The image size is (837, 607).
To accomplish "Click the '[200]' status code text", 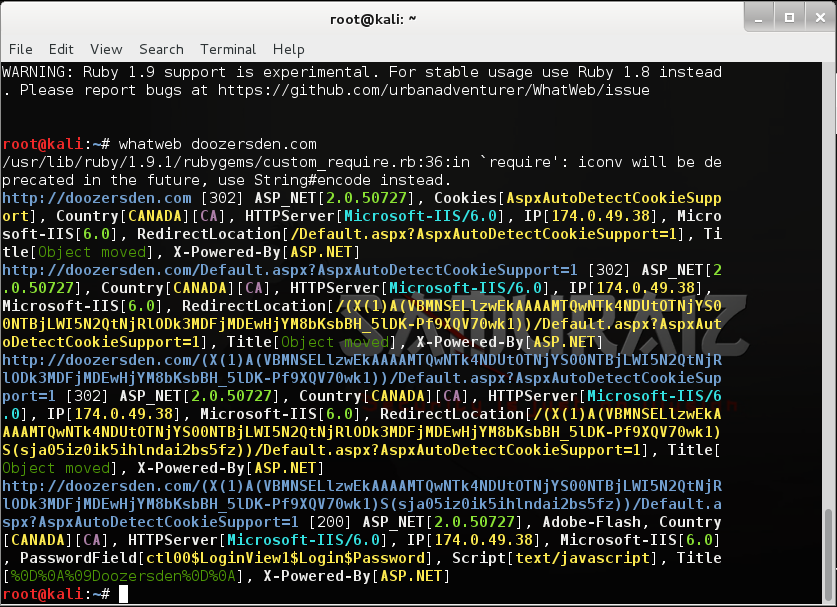I will pos(330,522).
